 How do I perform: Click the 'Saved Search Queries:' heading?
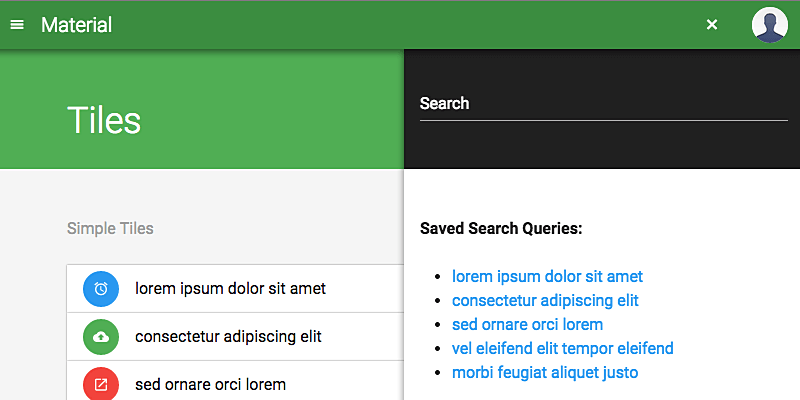tap(501, 229)
